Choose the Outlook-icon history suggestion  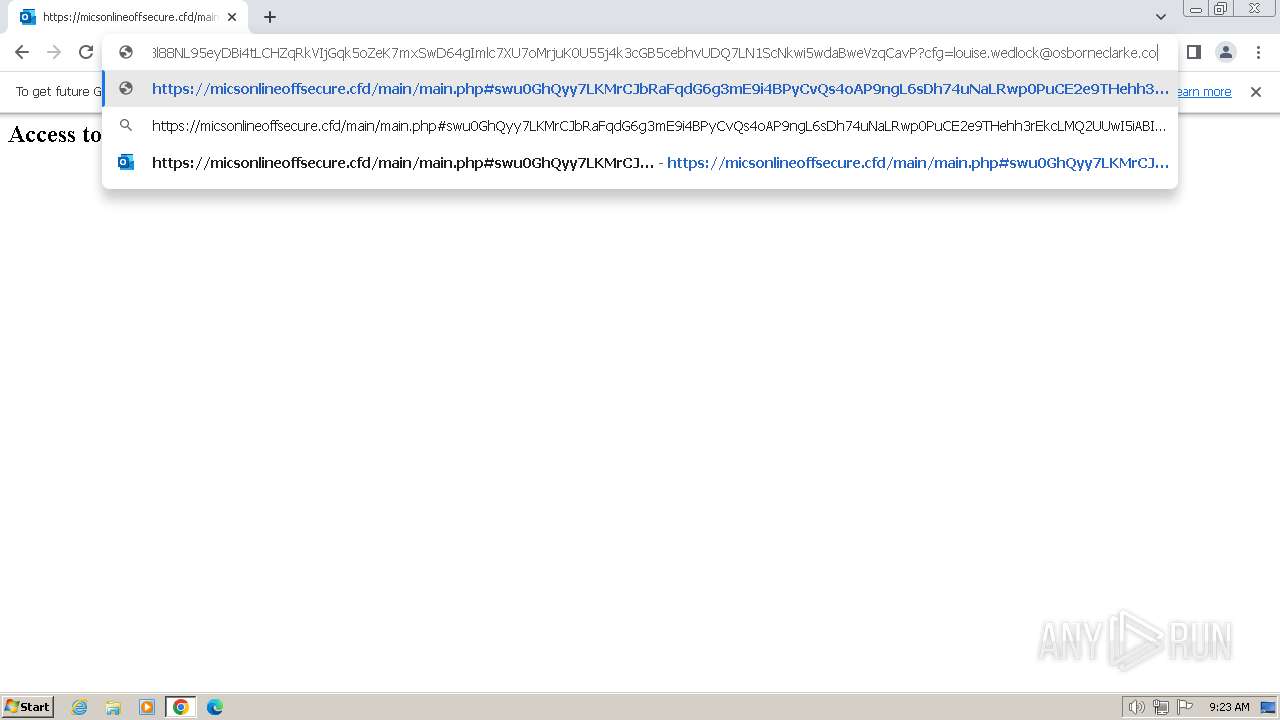point(640,162)
